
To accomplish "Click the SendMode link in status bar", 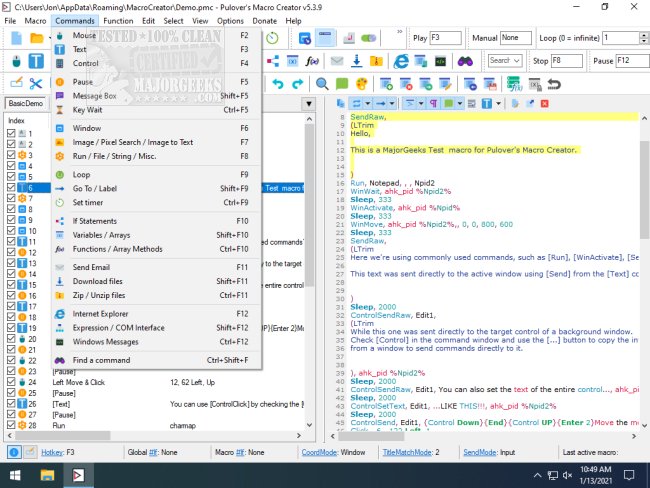I will (480, 452).
